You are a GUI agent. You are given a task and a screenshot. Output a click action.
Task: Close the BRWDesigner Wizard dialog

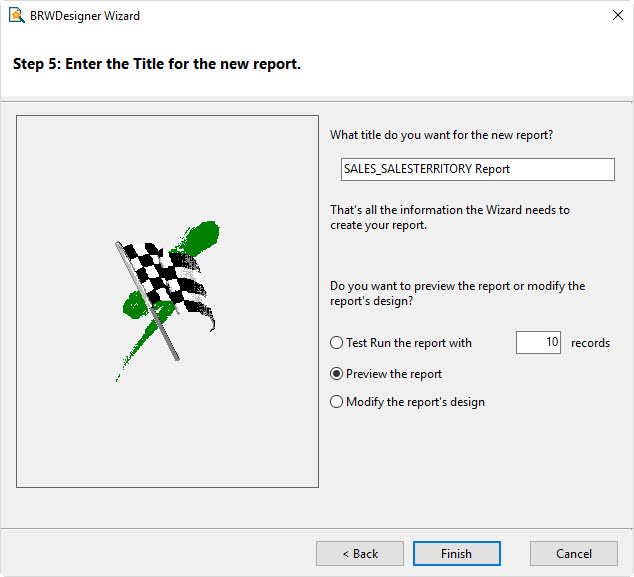pos(617,15)
